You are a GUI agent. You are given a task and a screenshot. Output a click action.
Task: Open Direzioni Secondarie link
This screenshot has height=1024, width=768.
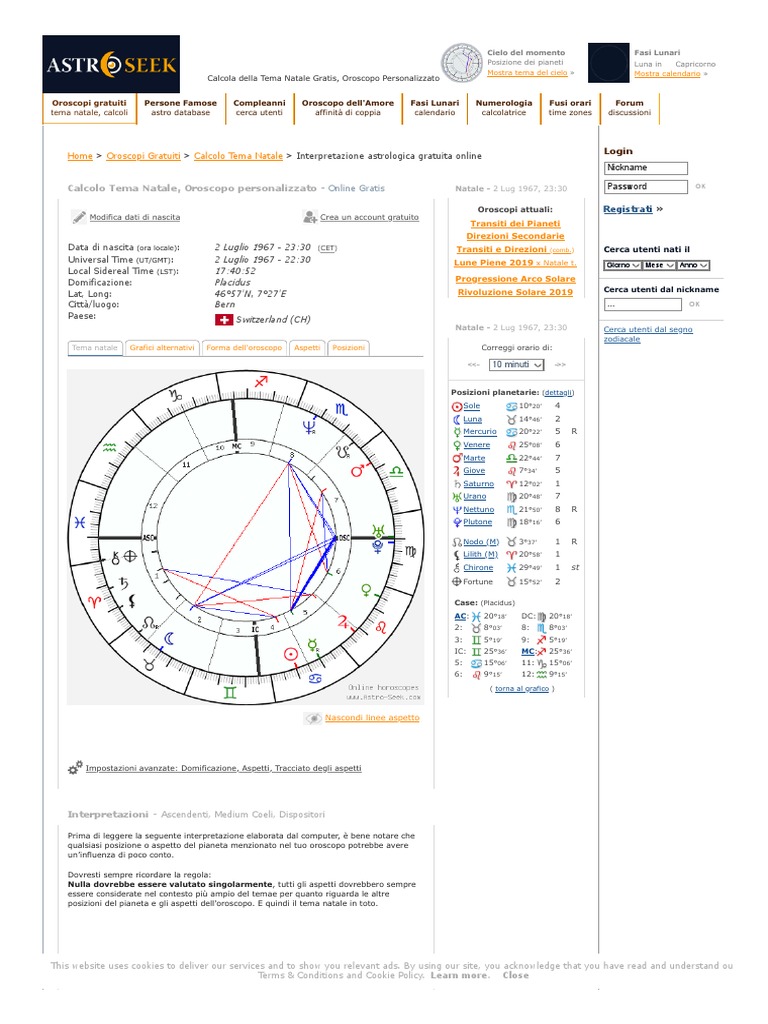[515, 236]
